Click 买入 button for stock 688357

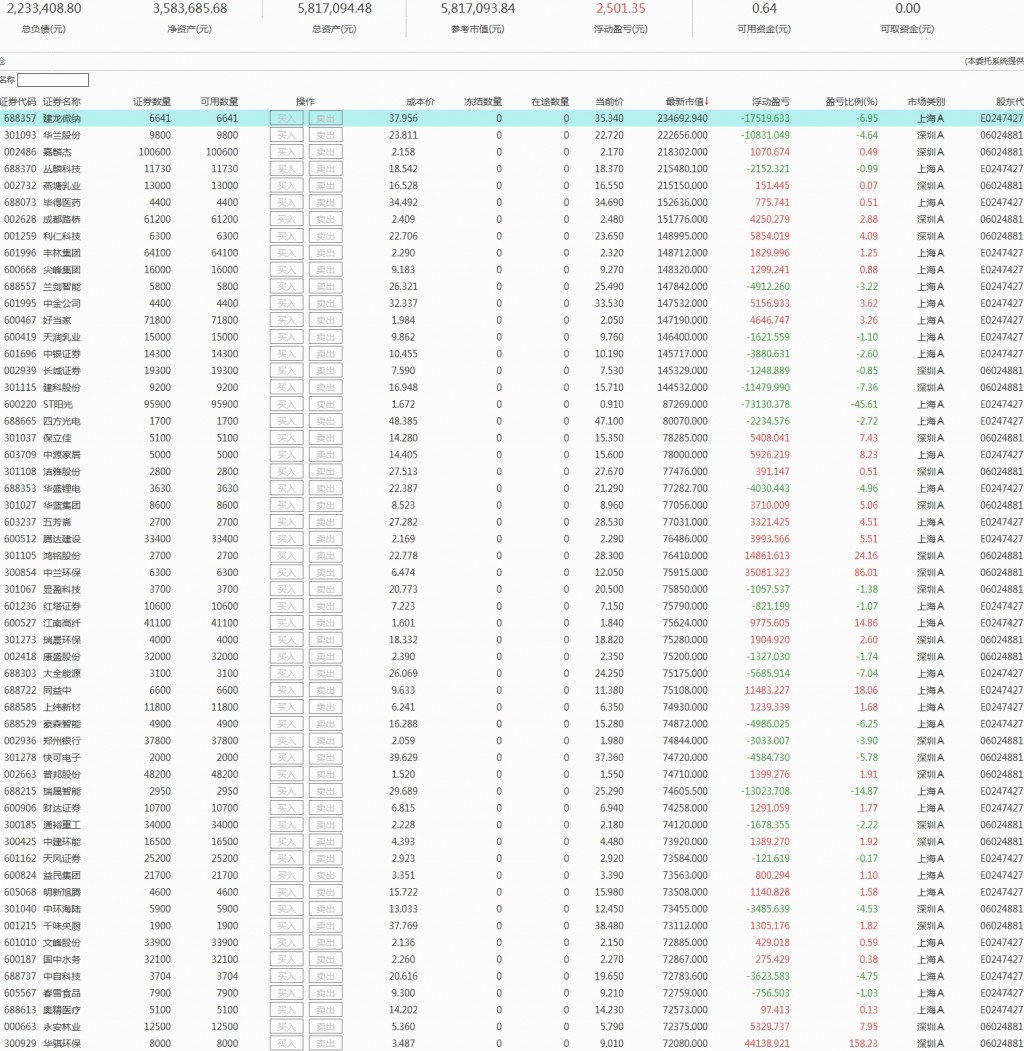tap(287, 118)
